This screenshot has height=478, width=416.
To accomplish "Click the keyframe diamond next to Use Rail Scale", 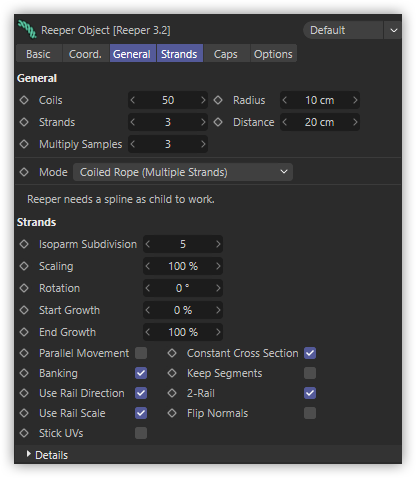I will coord(24,413).
